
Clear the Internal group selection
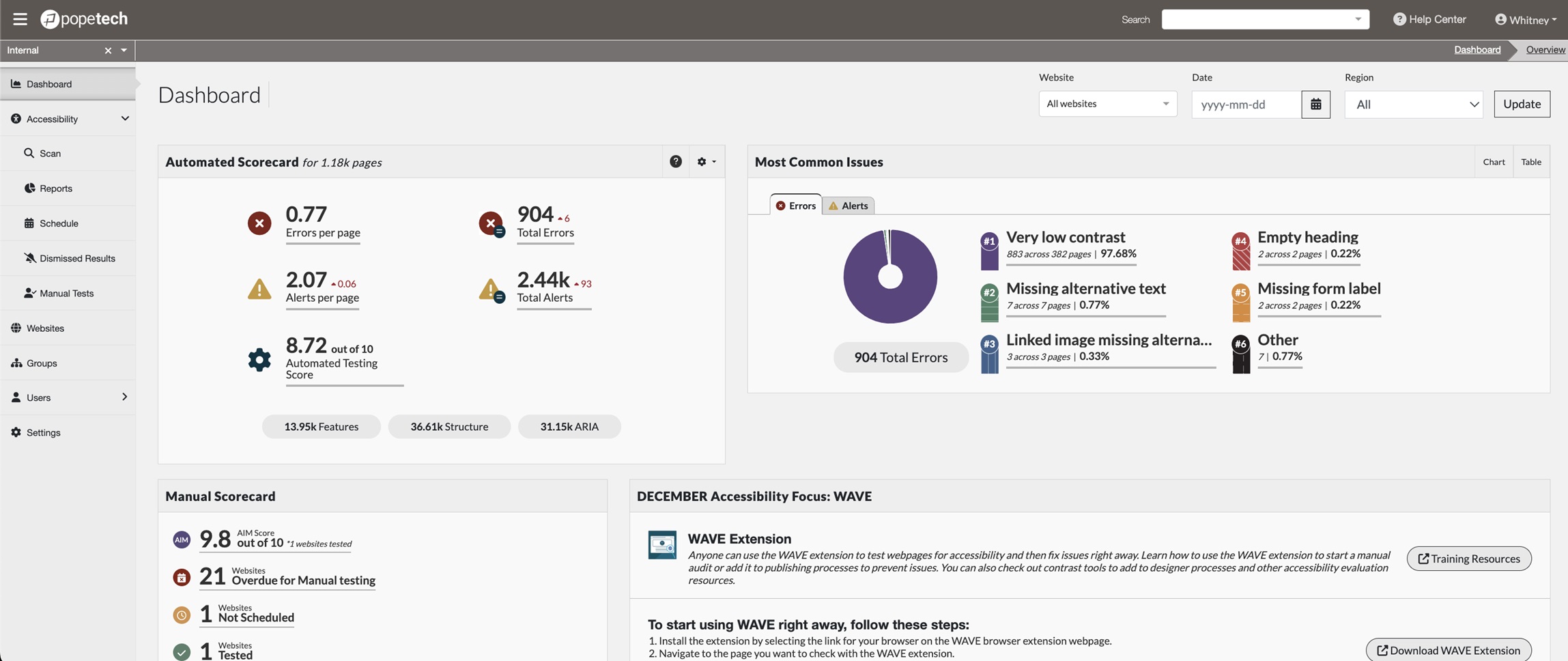(x=108, y=51)
